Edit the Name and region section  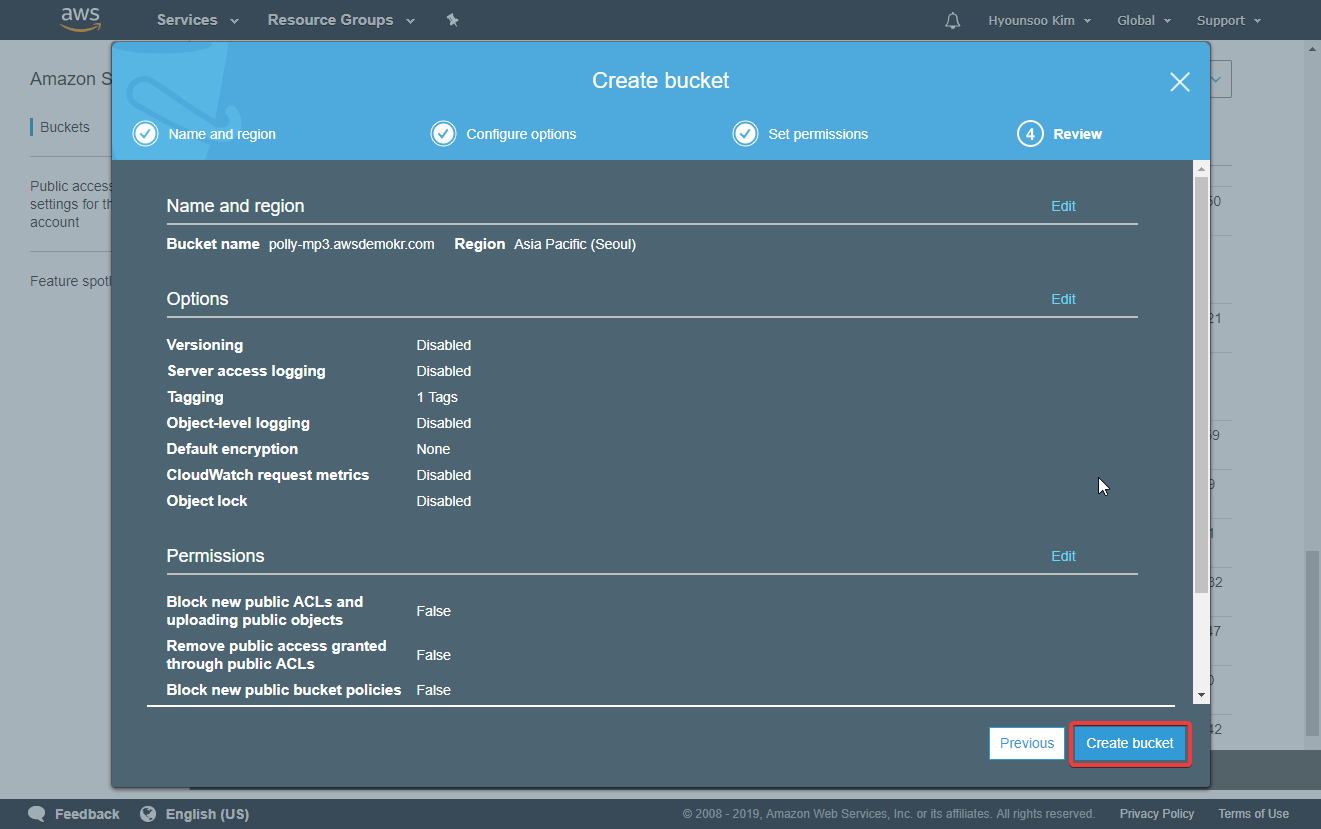pos(1063,206)
